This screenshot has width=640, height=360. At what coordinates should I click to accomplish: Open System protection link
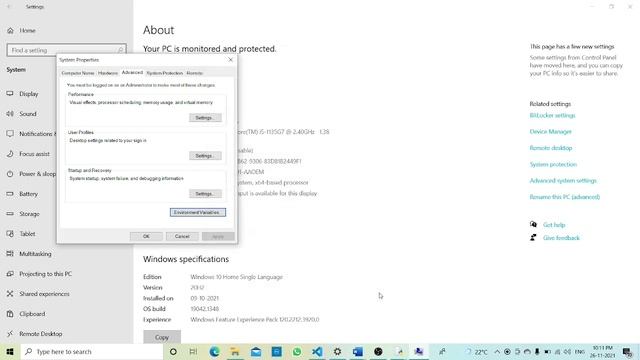coord(553,164)
